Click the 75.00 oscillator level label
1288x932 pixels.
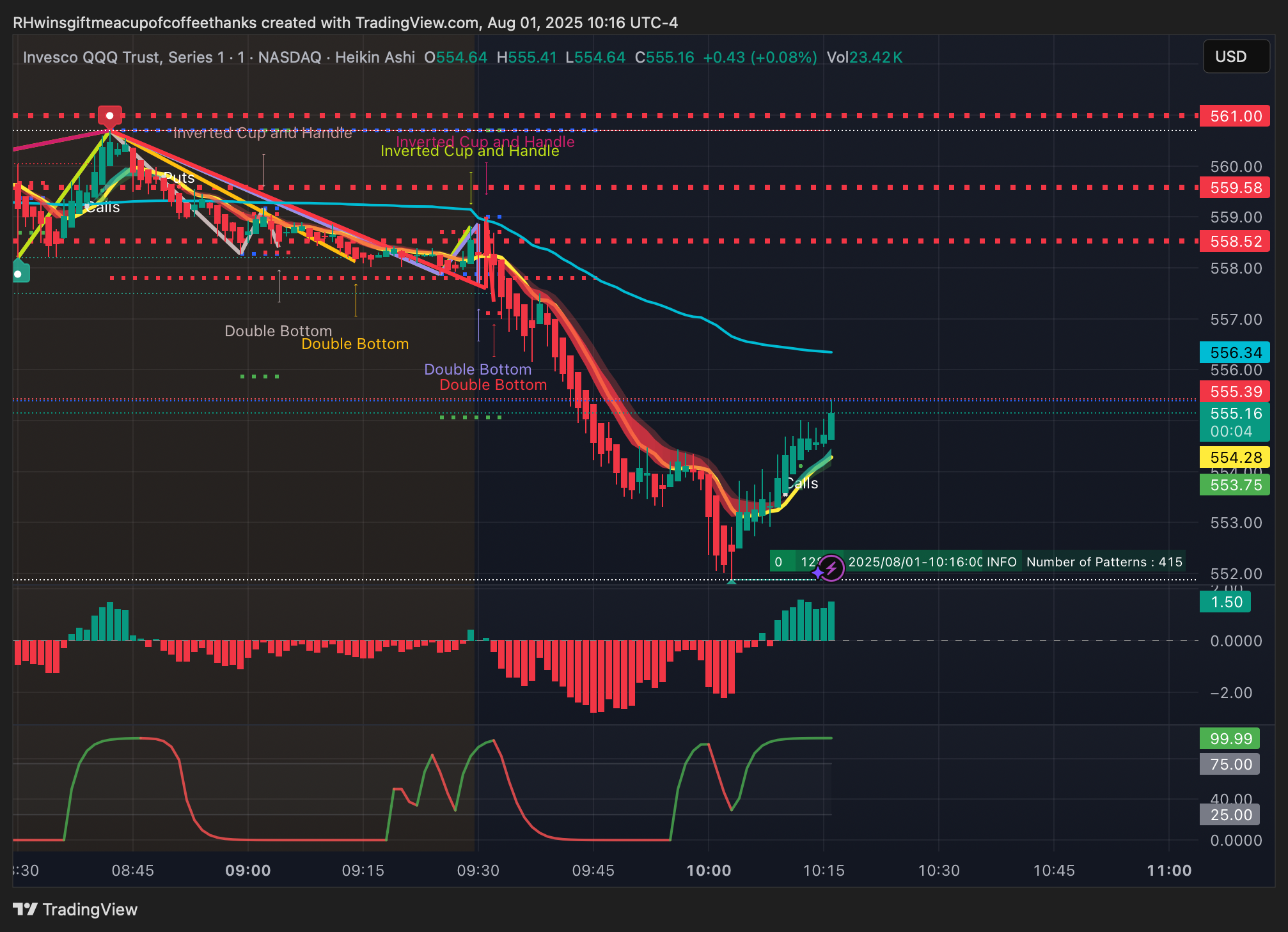[x=1230, y=764]
